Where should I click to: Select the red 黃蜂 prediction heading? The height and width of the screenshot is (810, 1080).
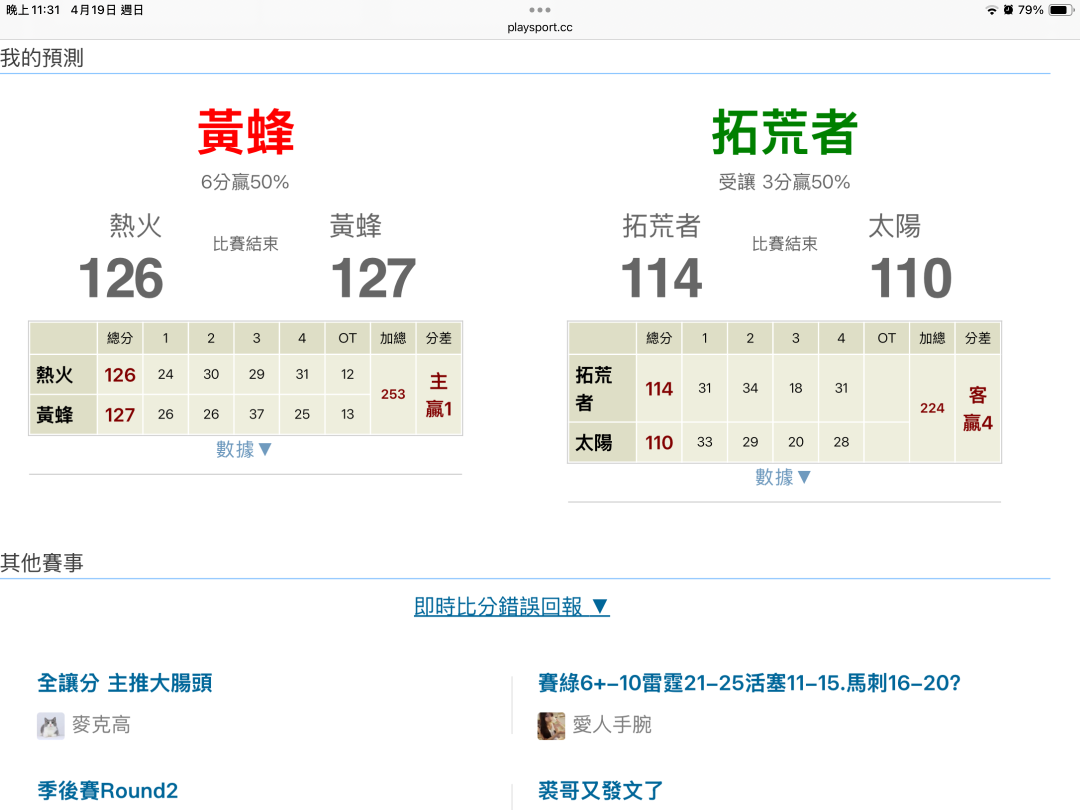245,132
